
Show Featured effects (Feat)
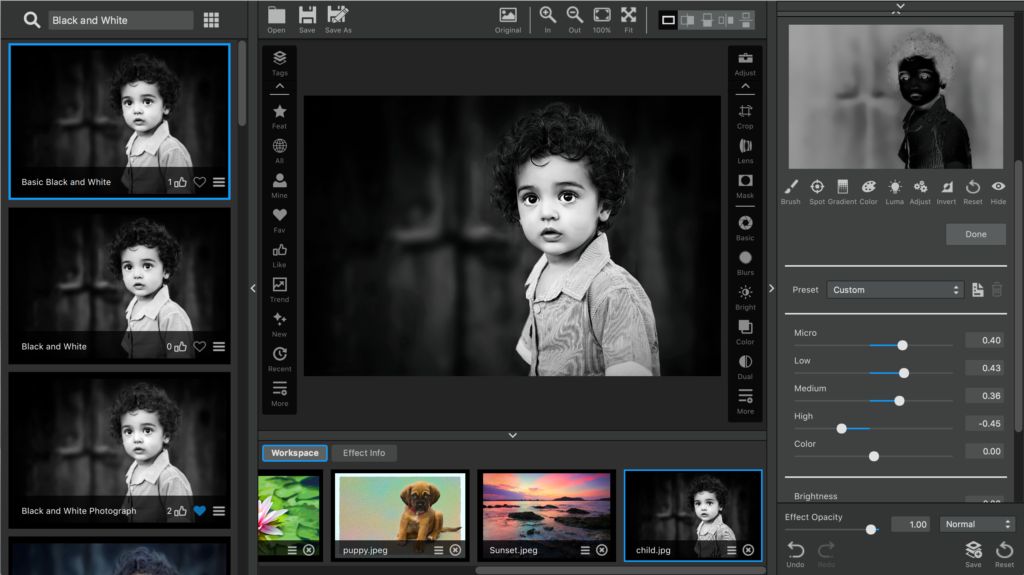coord(280,116)
